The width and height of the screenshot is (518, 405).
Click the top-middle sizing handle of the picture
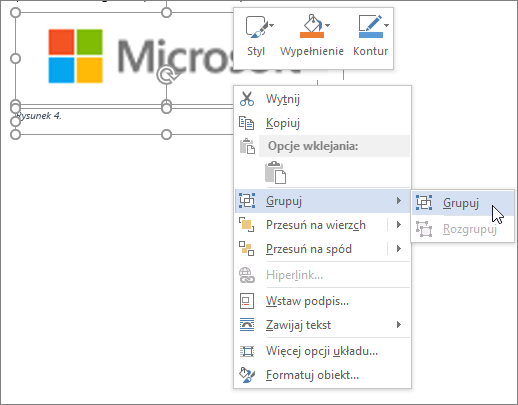point(166,13)
